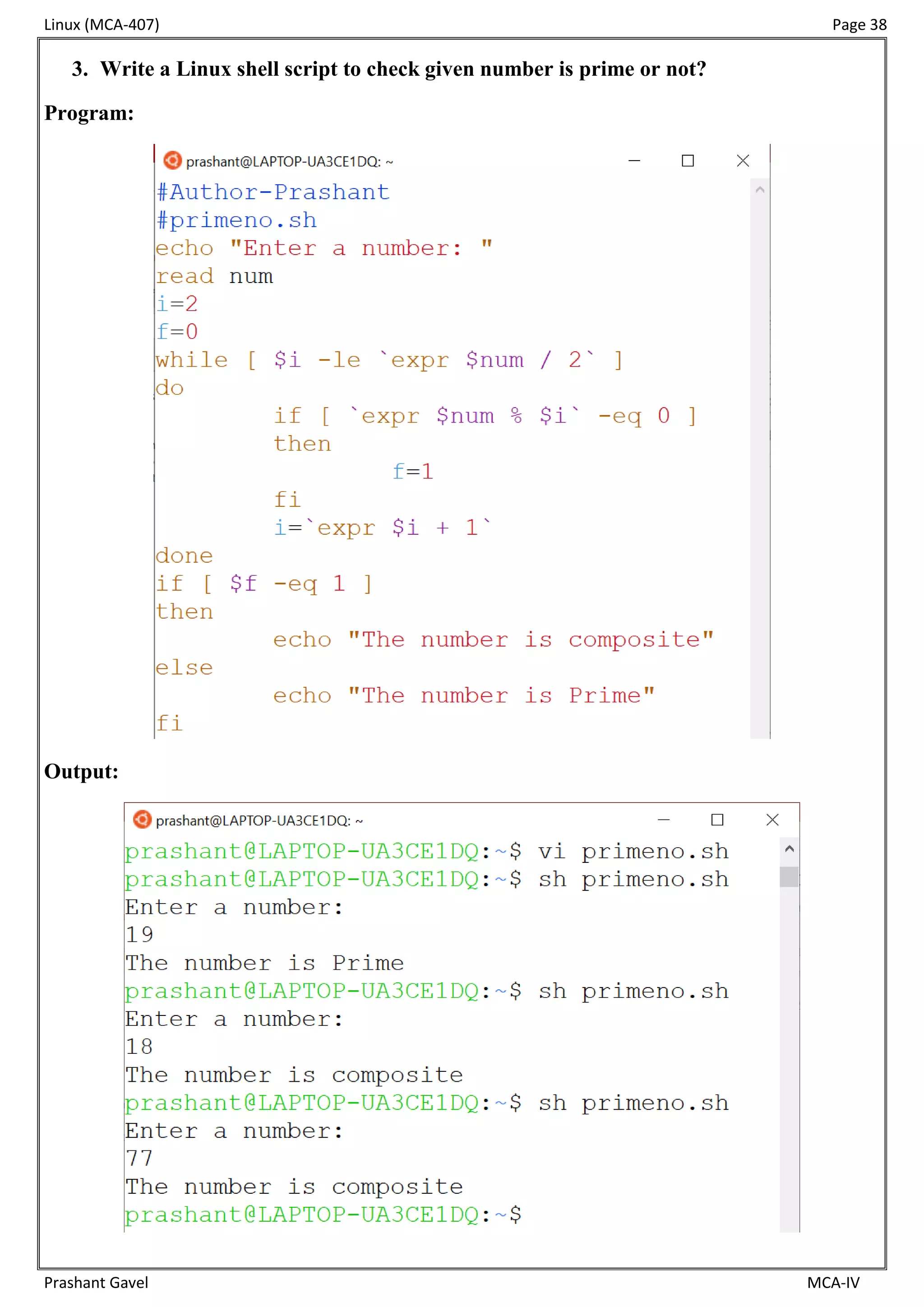Maximize the output terminal window
The height and width of the screenshot is (1307, 924).
pos(717,820)
